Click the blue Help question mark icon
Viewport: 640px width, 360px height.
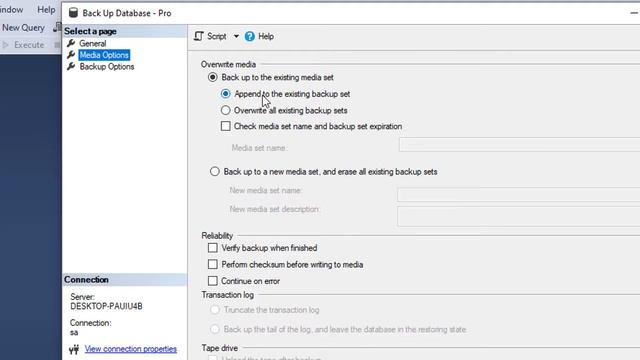coord(249,36)
